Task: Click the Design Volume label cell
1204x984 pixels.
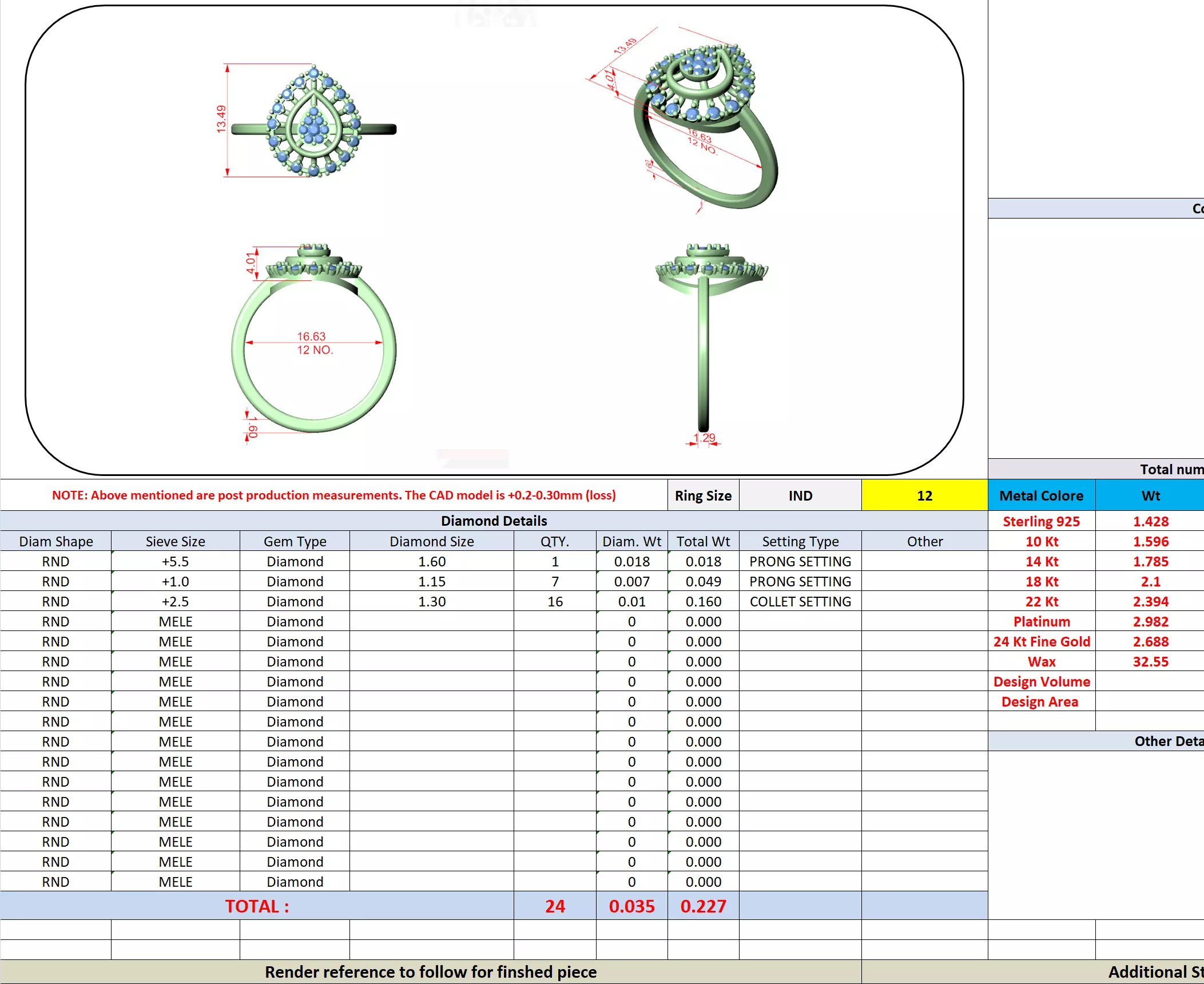Action: click(x=1041, y=681)
